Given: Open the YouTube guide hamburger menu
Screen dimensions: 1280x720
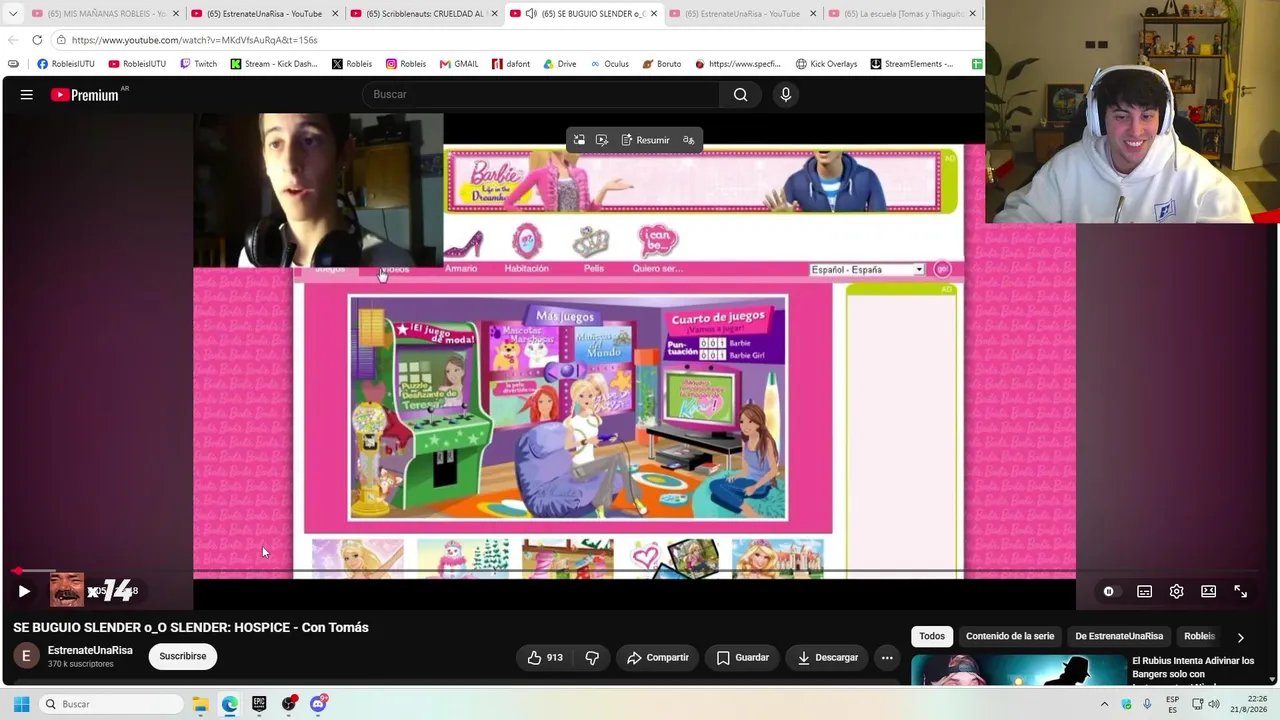Looking at the screenshot, I should [27, 94].
